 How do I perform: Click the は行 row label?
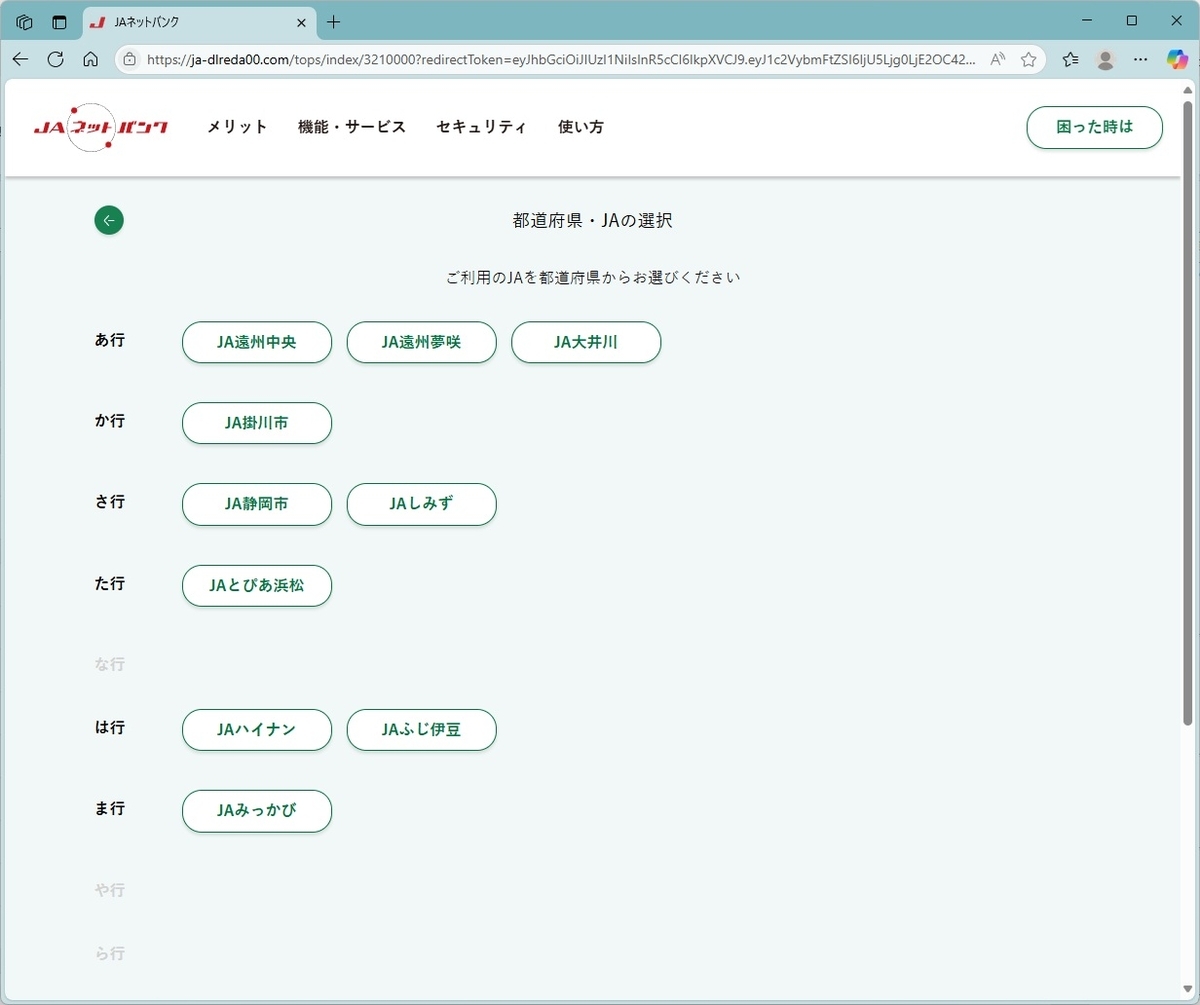pyautogui.click(x=110, y=727)
